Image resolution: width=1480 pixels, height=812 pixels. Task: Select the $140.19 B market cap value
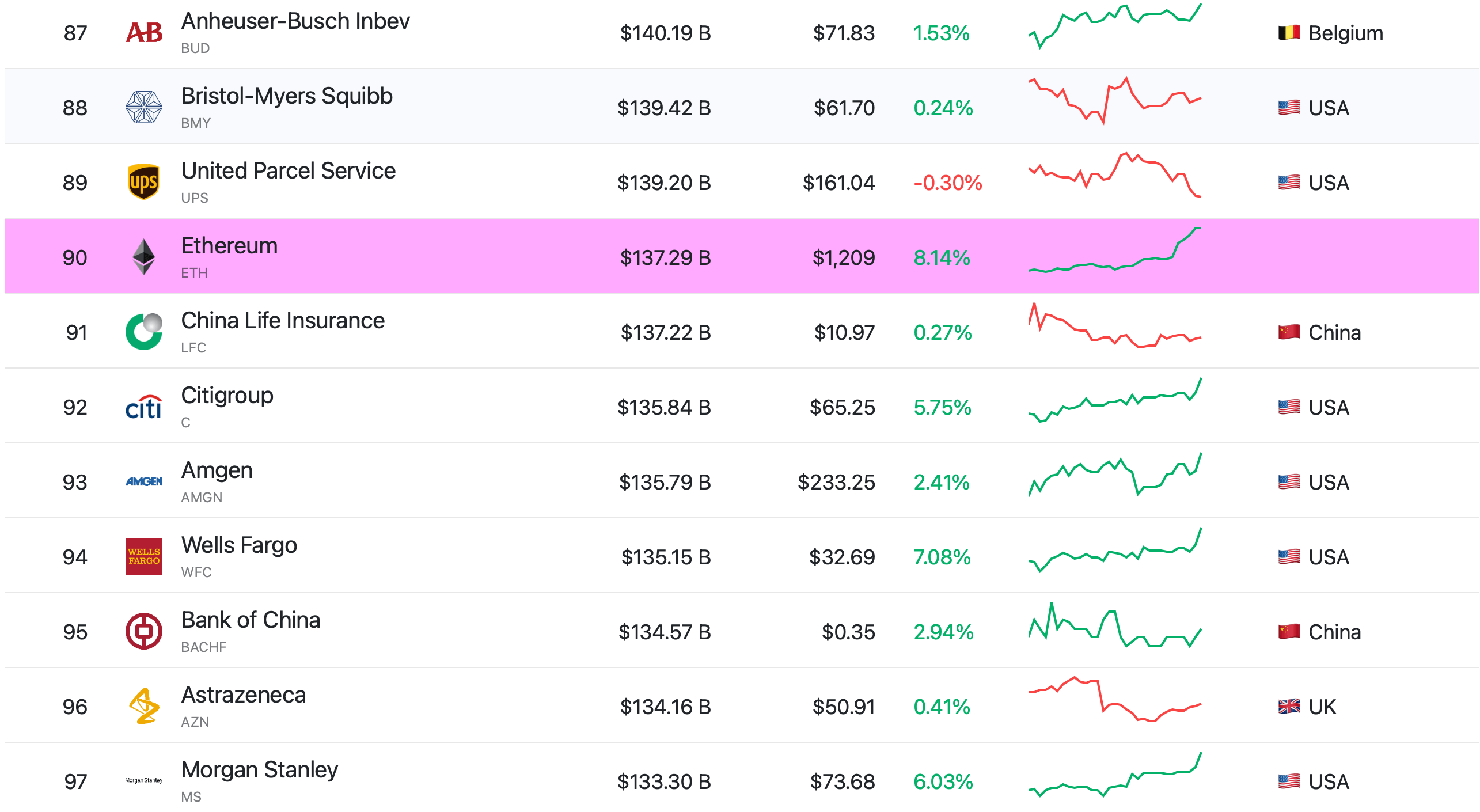point(666,33)
